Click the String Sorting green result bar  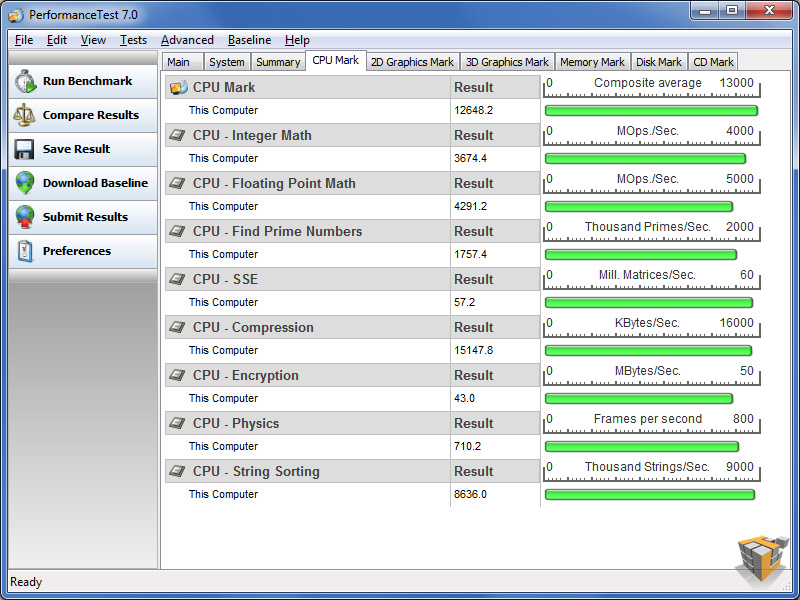(x=649, y=494)
